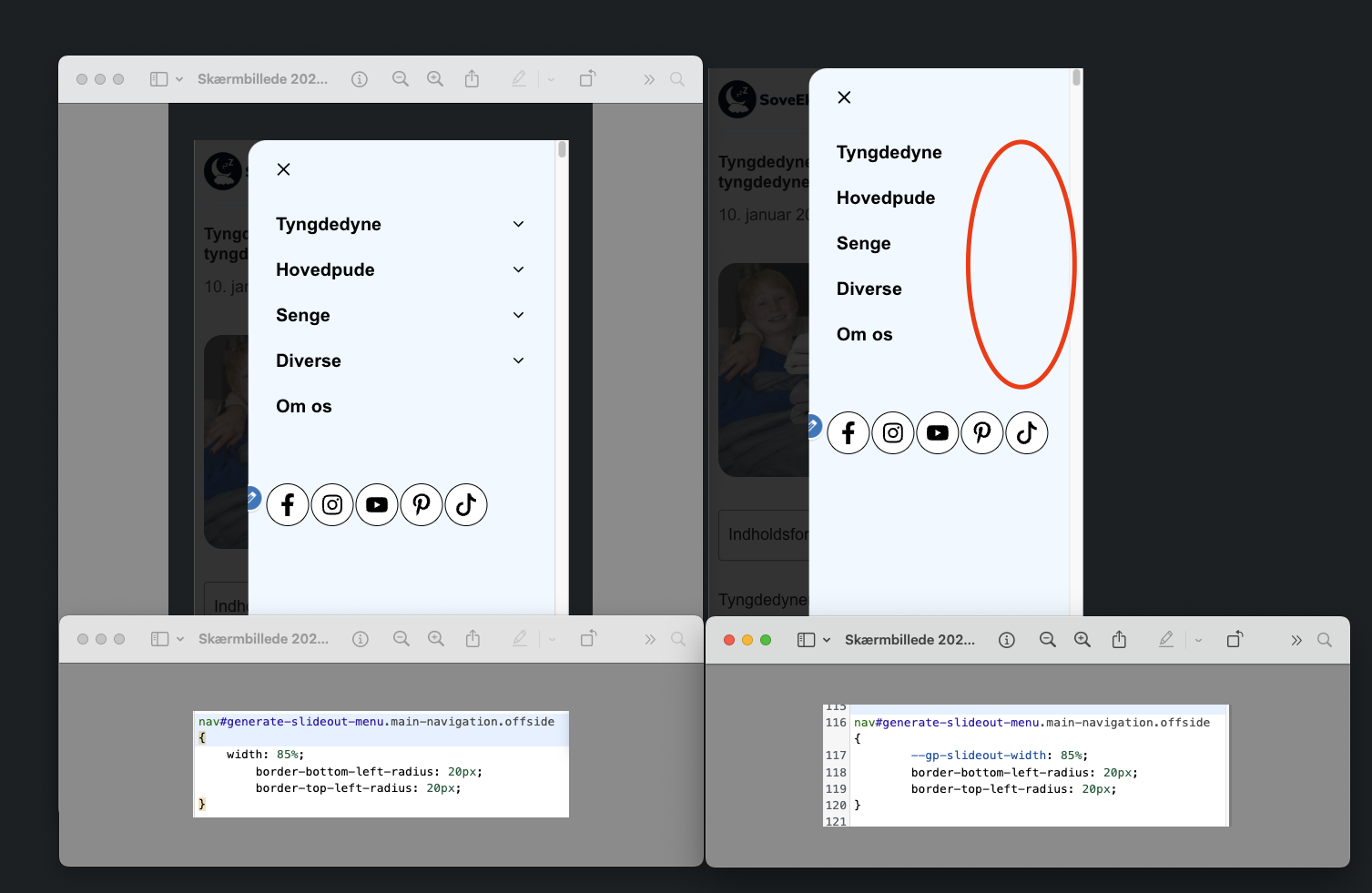Open markup options dropdown in top-left Preview window
1372x893 pixels.
pos(551,79)
